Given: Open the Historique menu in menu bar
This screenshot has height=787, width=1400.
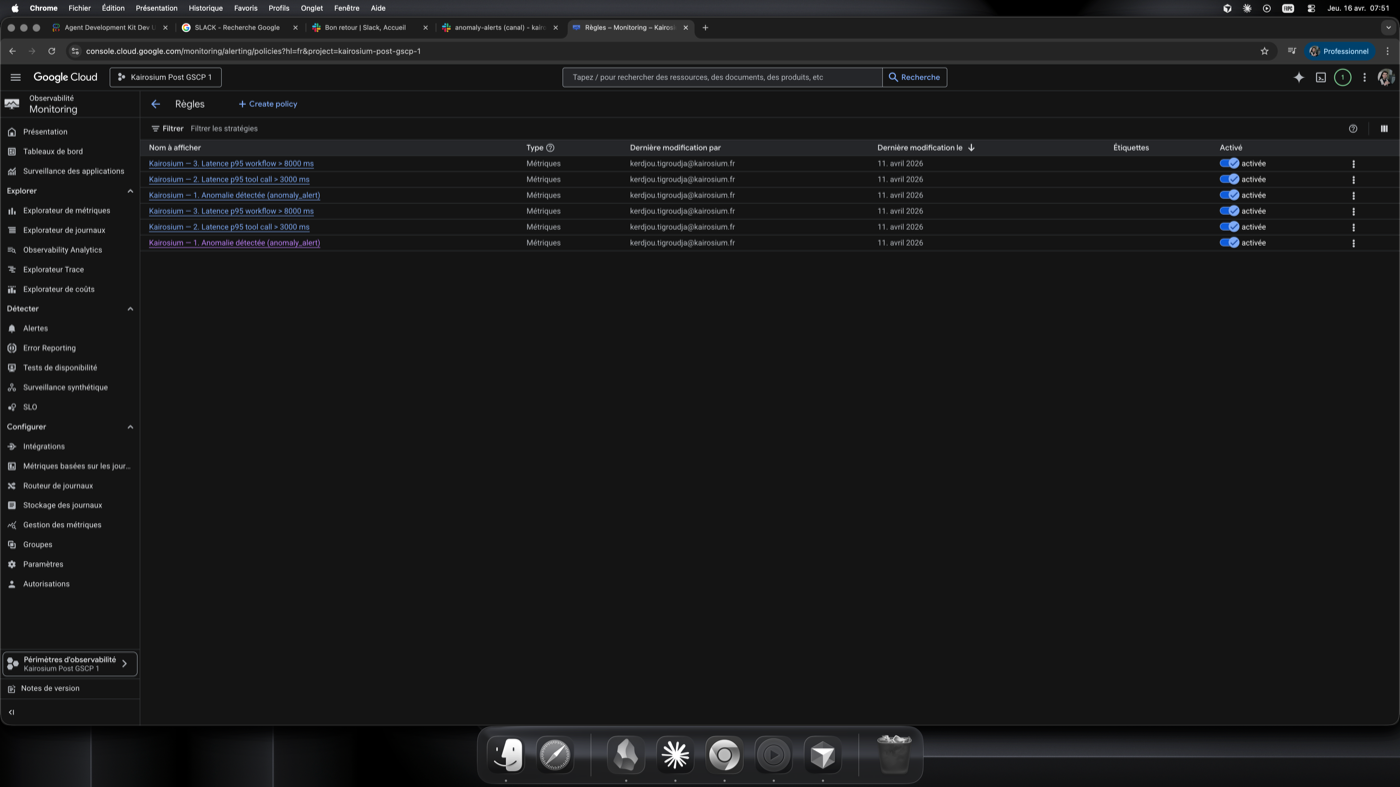Looking at the screenshot, I should (x=206, y=8).
